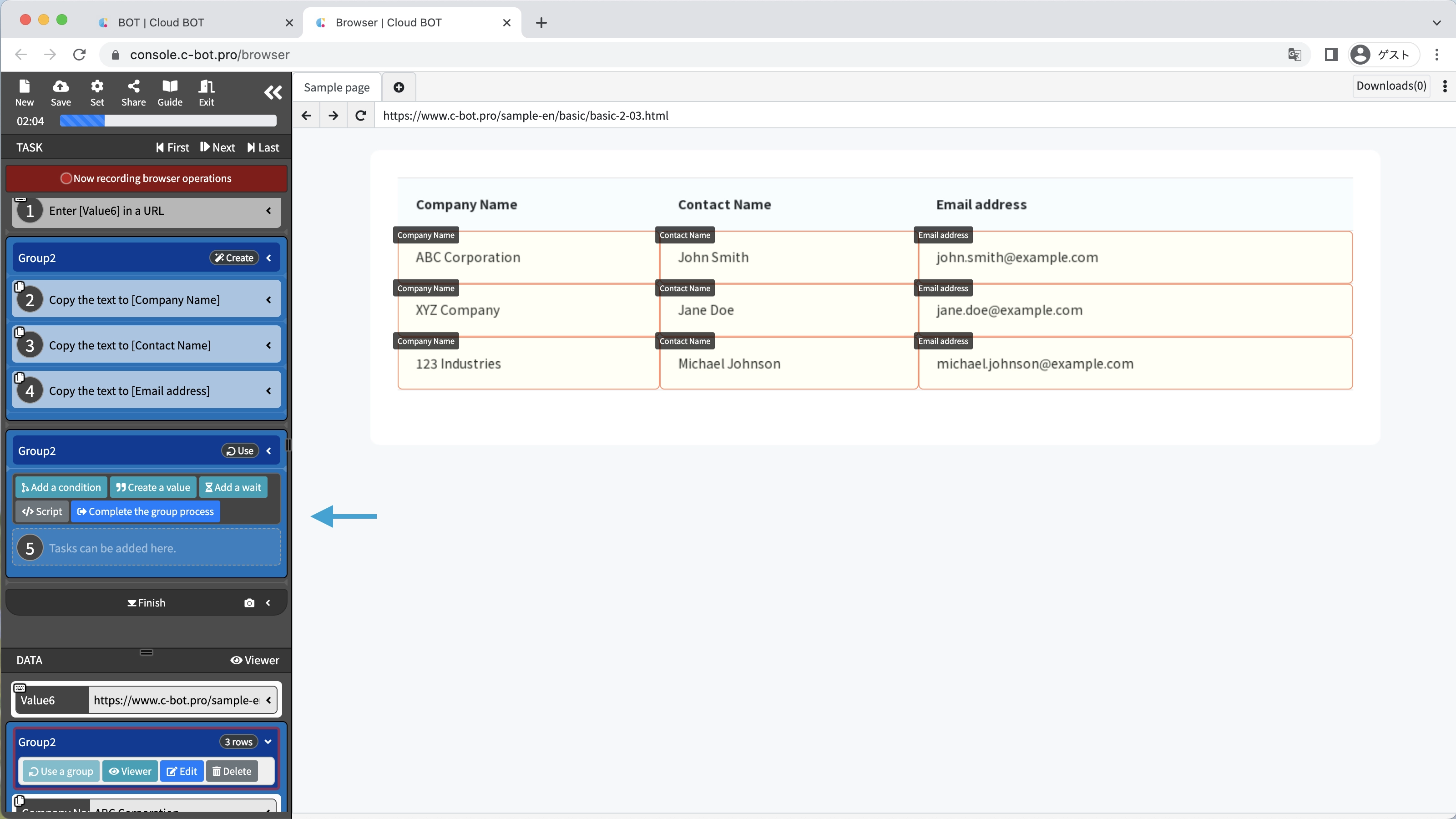Expand task 2 Copy Company Name arrow
Viewport: 1456px width, 819px height.
268,299
